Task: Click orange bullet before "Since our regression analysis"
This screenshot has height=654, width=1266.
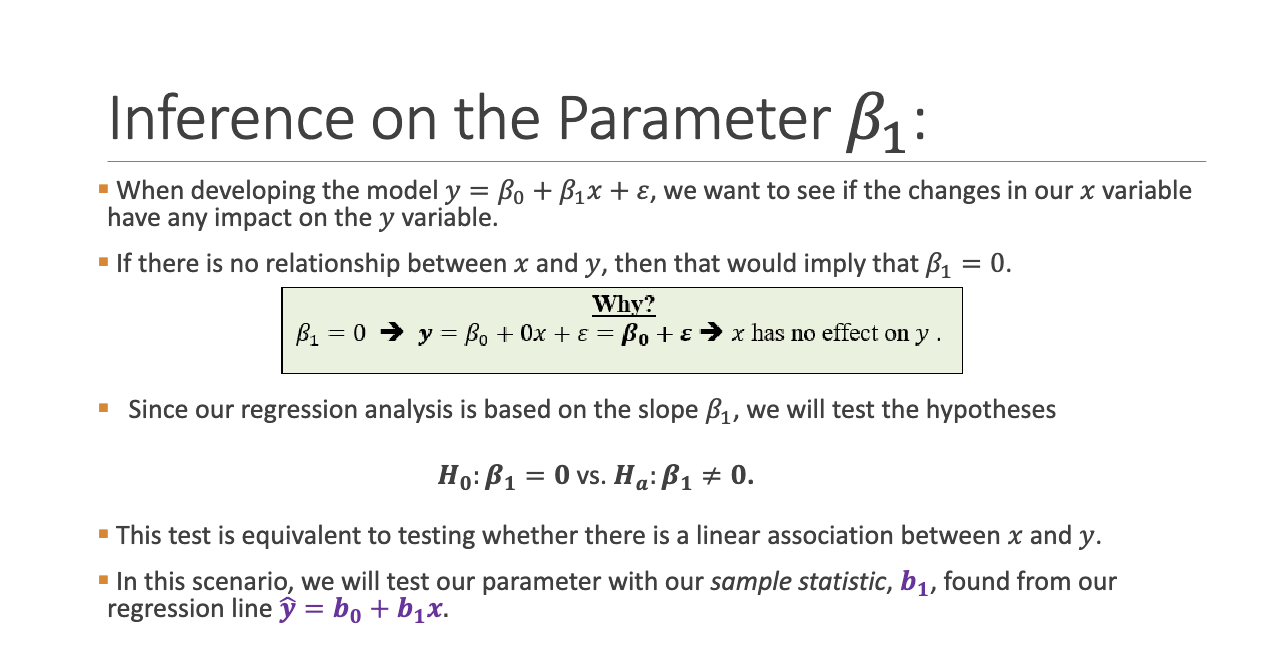Action: point(104,408)
